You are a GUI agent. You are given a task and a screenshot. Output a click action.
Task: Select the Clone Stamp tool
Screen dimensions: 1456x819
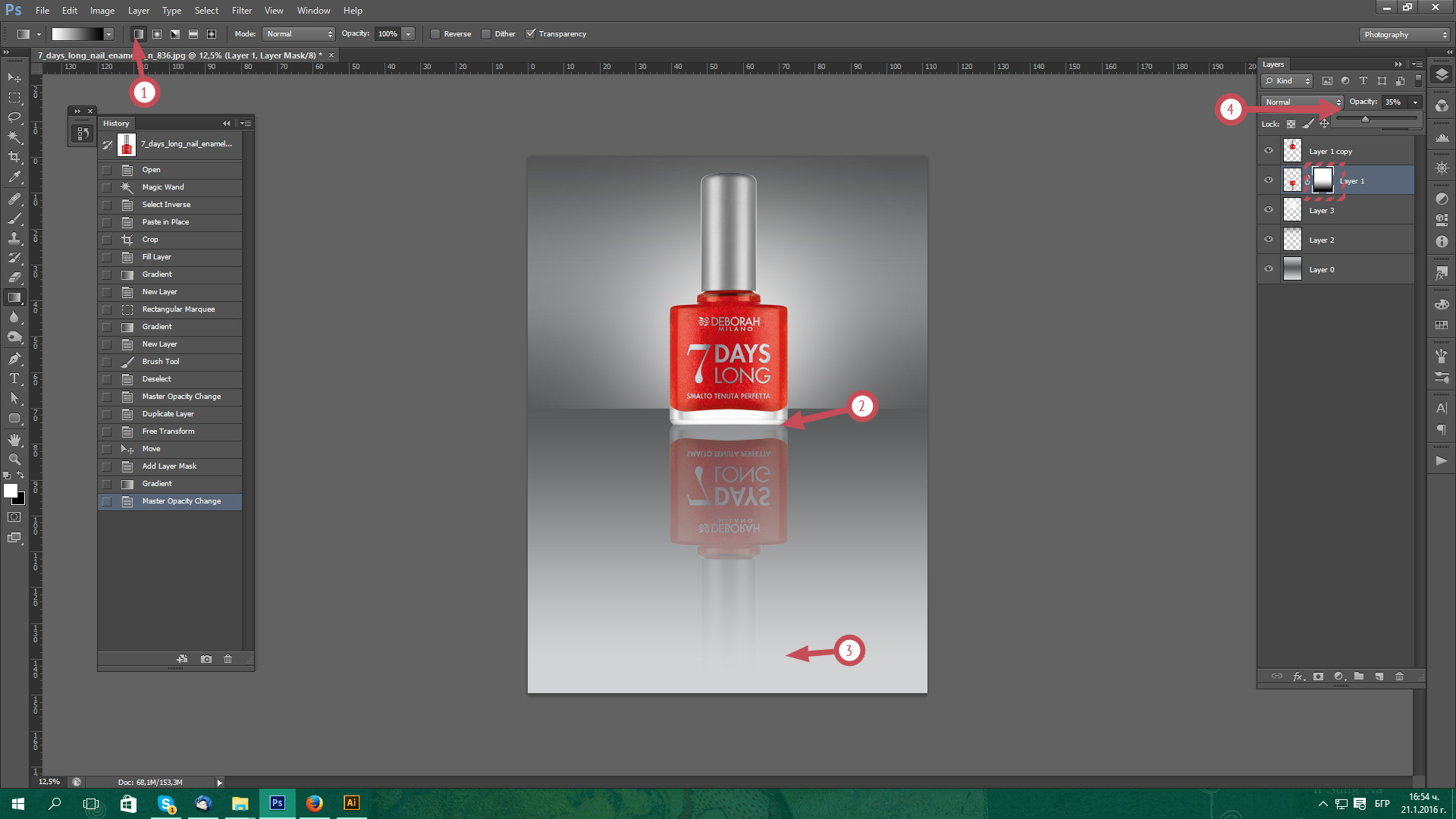coord(14,238)
